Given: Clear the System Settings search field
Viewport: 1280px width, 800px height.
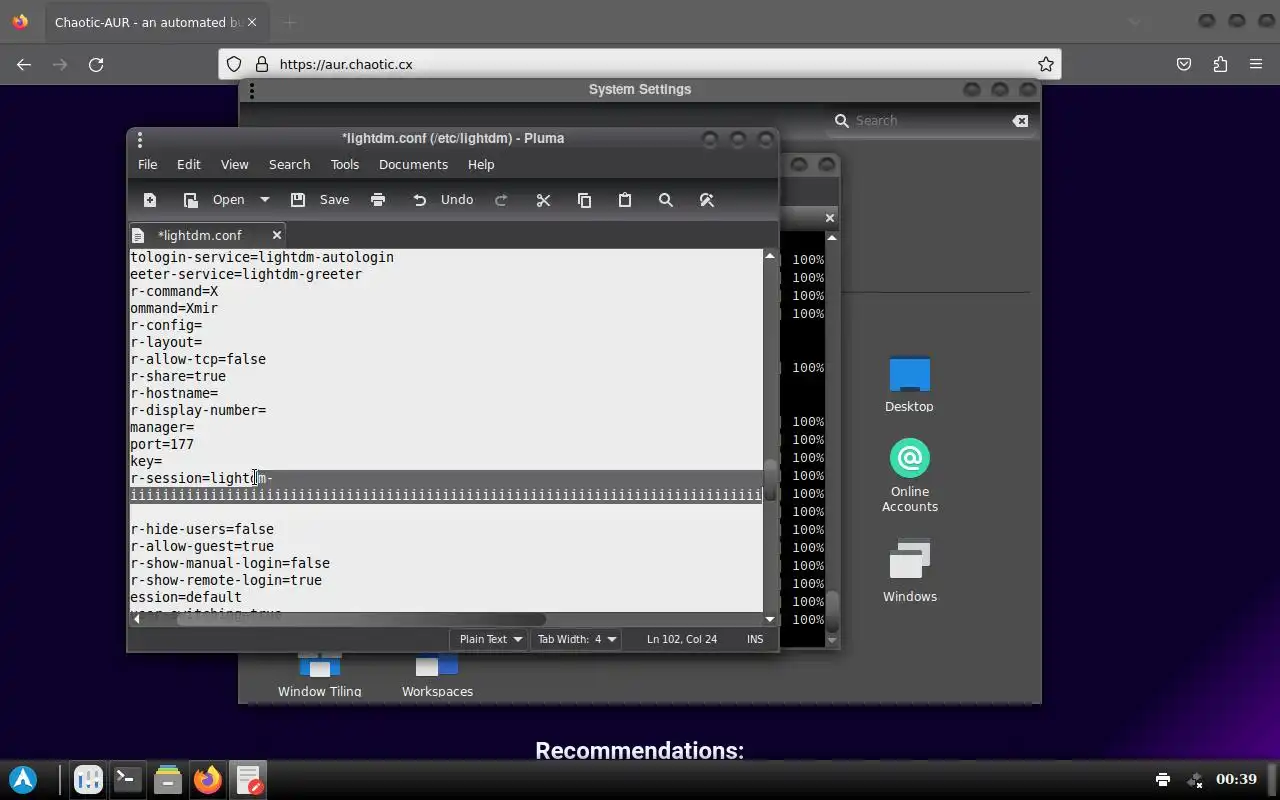Looking at the screenshot, I should point(1020,121).
